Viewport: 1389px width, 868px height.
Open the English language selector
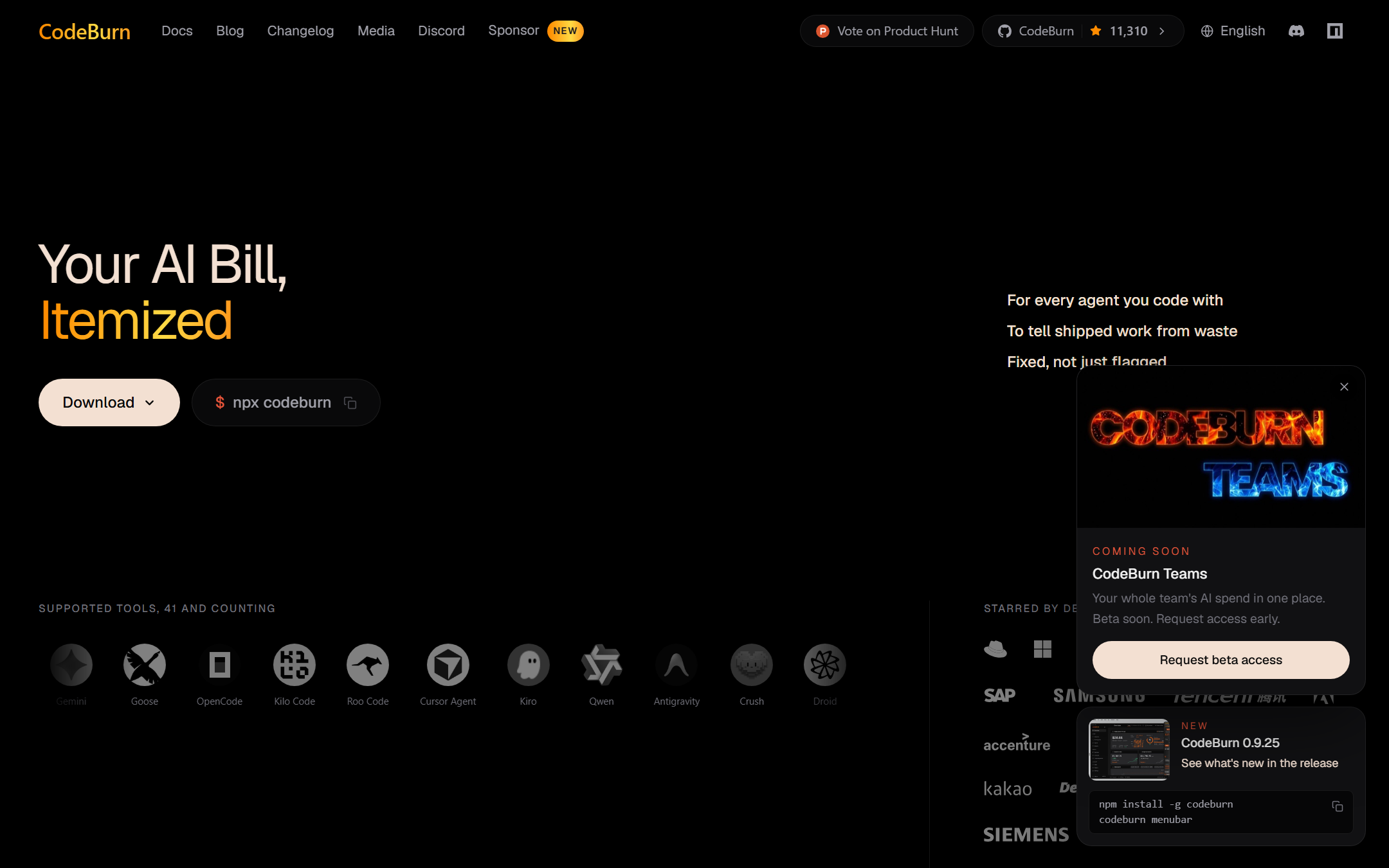1233,31
